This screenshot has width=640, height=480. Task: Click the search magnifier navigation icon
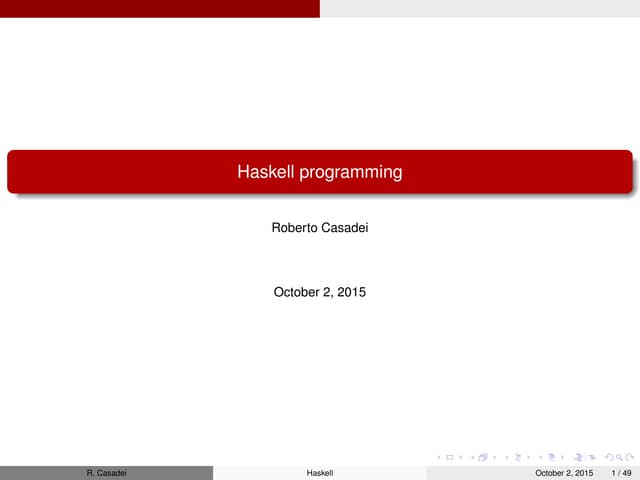(x=618, y=457)
